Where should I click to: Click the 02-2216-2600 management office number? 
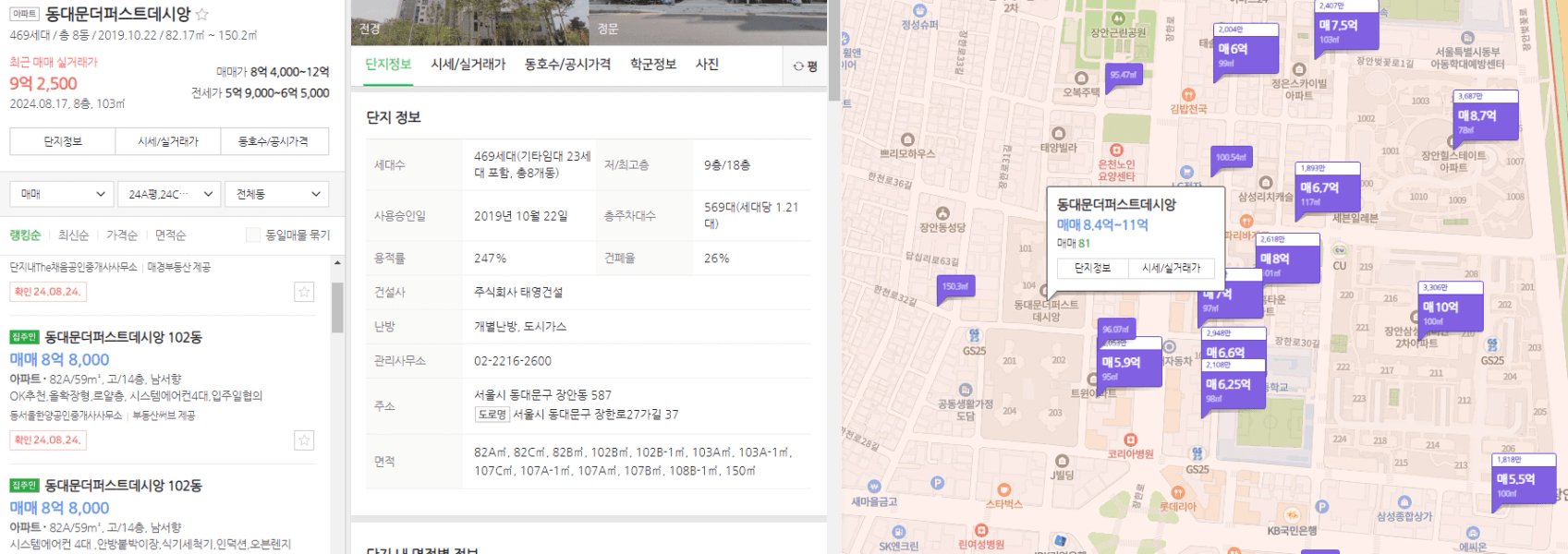[513, 361]
